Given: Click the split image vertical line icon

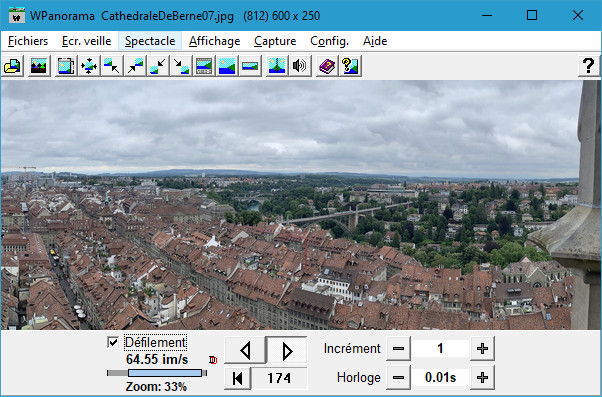Looking at the screenshot, I should (x=277, y=66).
